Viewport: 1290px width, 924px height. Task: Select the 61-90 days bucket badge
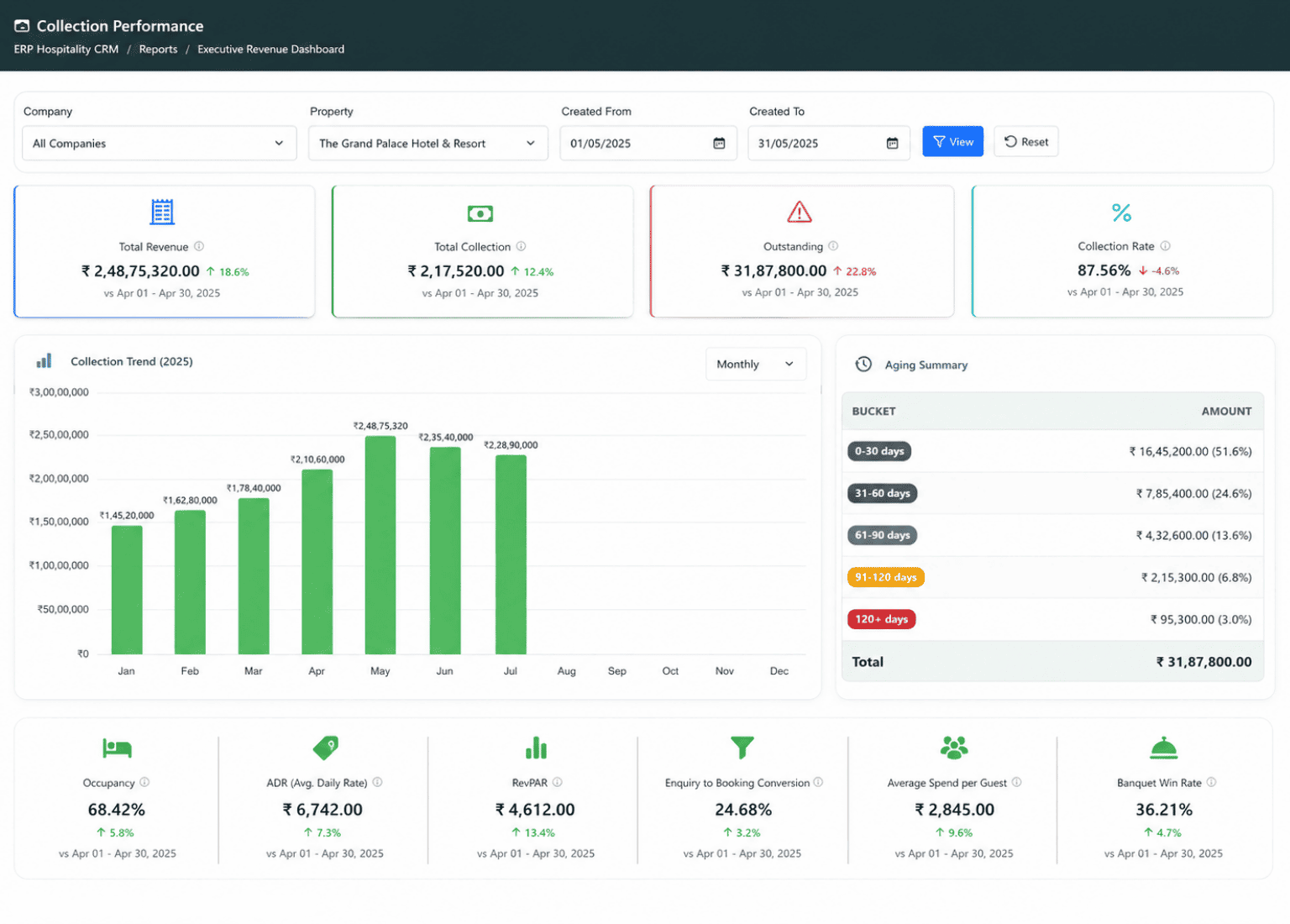point(882,535)
